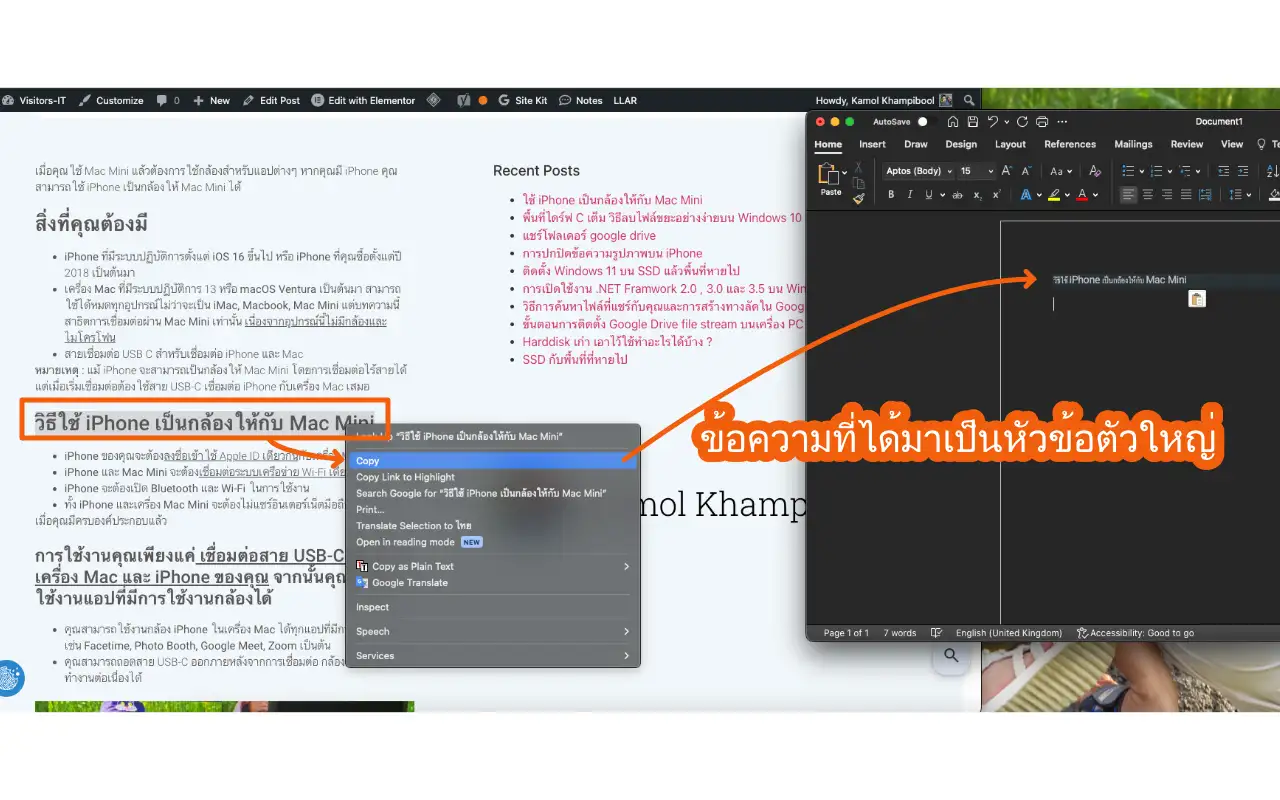The width and height of the screenshot is (1280, 800).
Task: Click the Copy icon in the Word ribbon
Action: point(858,183)
